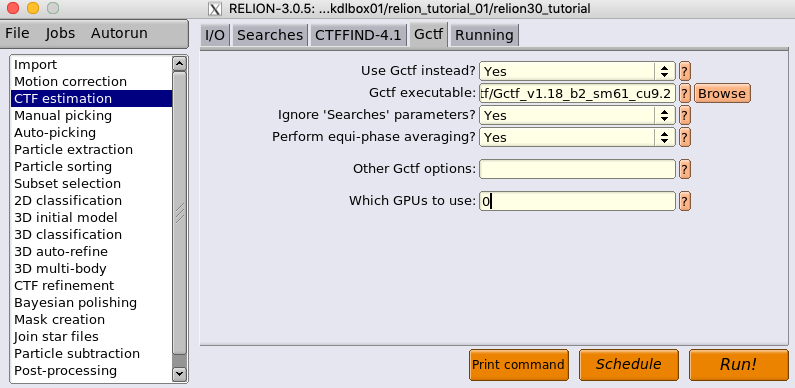Open help beside the Gctf executable field
The width and height of the screenshot is (795, 388).
point(684,93)
